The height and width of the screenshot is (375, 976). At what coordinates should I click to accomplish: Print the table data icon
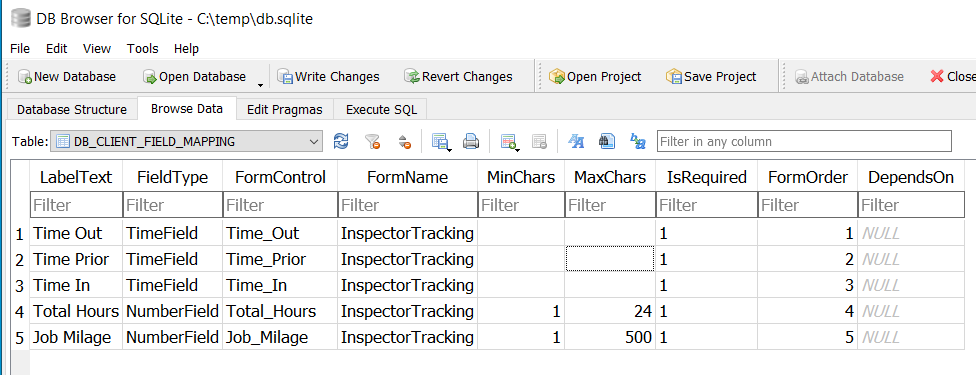pos(471,141)
